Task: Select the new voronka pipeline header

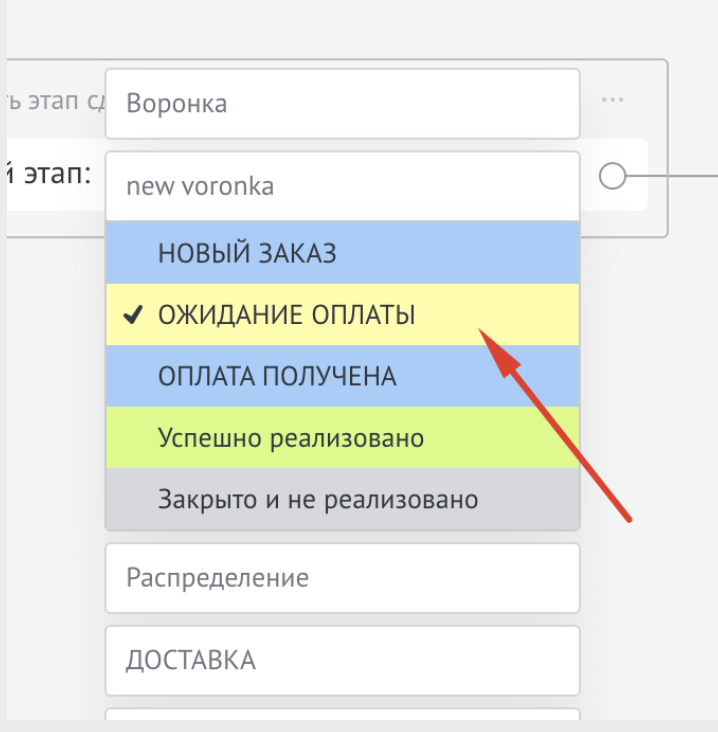Action: [x=342, y=186]
